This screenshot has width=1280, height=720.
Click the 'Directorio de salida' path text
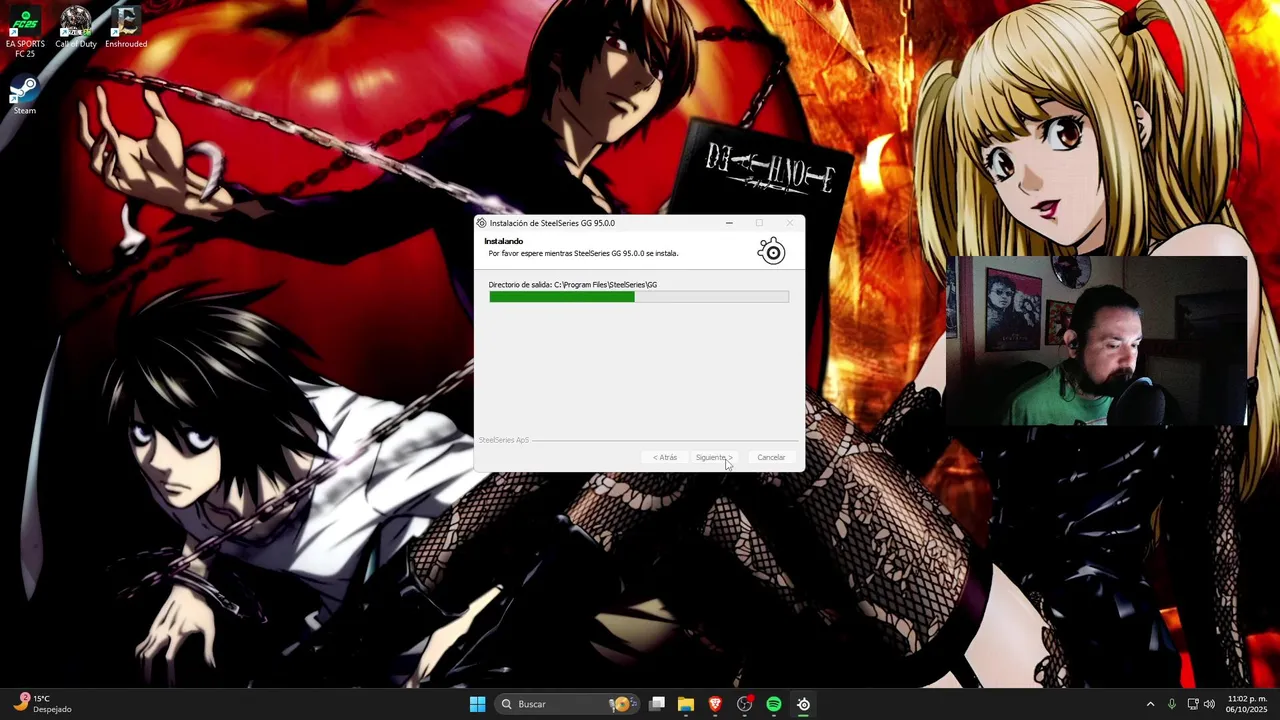[x=573, y=285]
